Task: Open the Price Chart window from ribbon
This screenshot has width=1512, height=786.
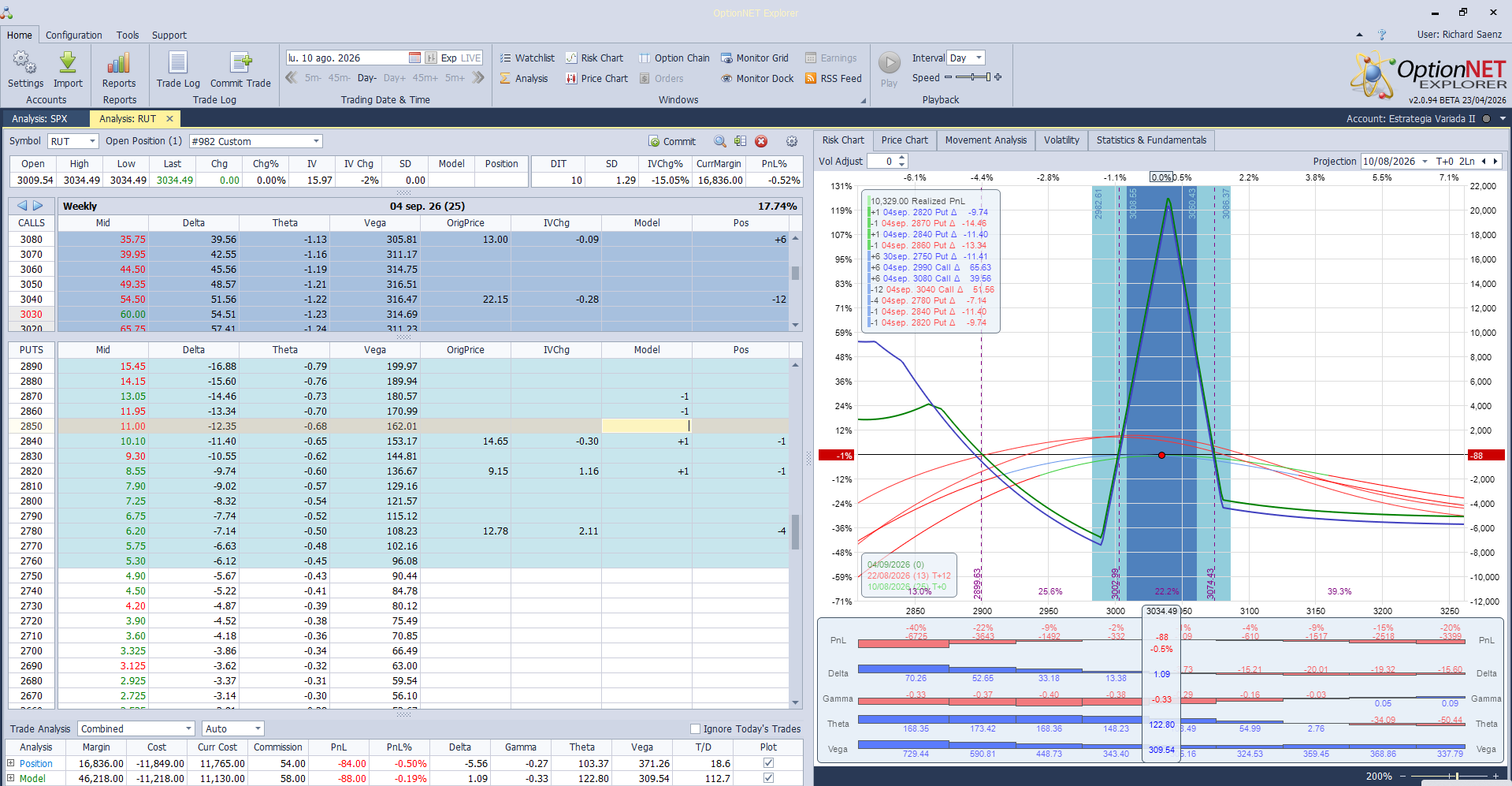Action: tap(596, 78)
